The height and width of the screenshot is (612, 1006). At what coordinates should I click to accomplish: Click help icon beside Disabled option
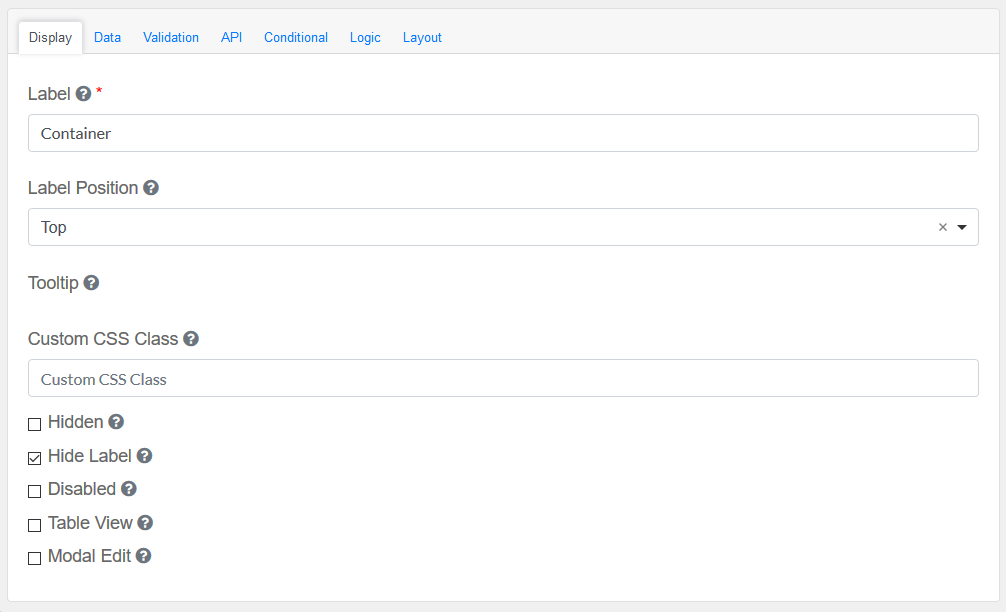click(128, 489)
